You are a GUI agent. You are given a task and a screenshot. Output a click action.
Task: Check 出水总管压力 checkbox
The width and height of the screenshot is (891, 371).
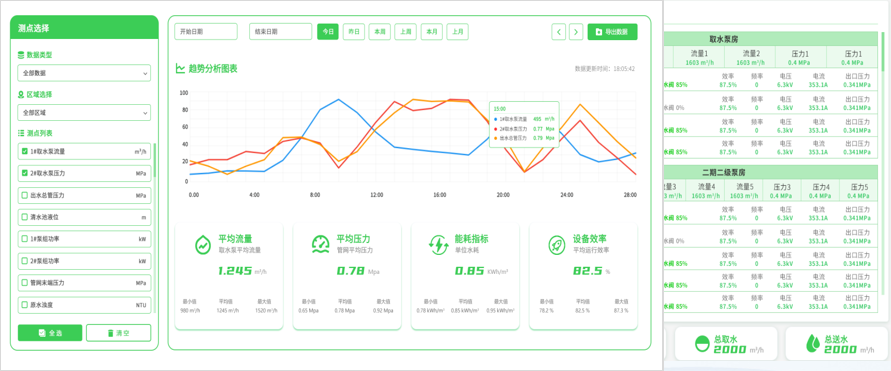(24, 195)
